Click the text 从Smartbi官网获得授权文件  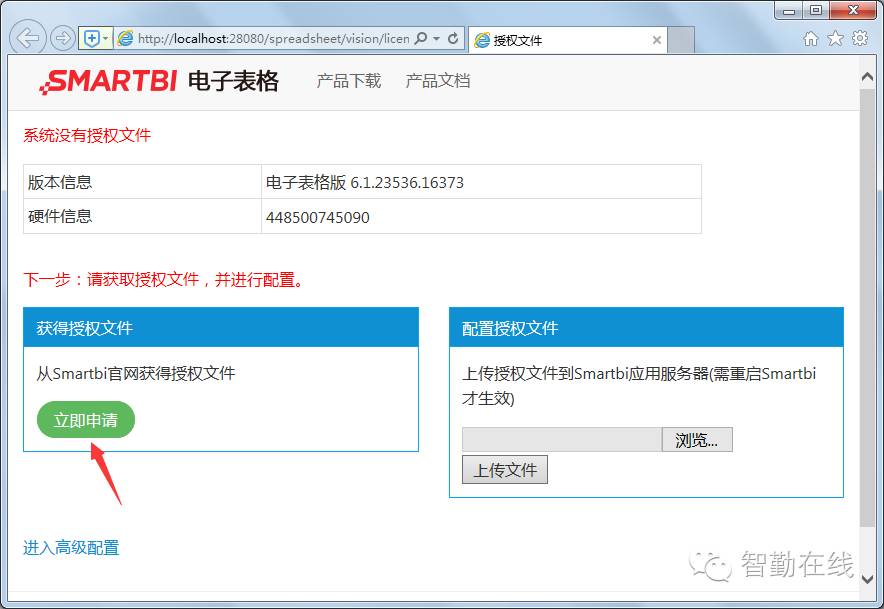136,373
